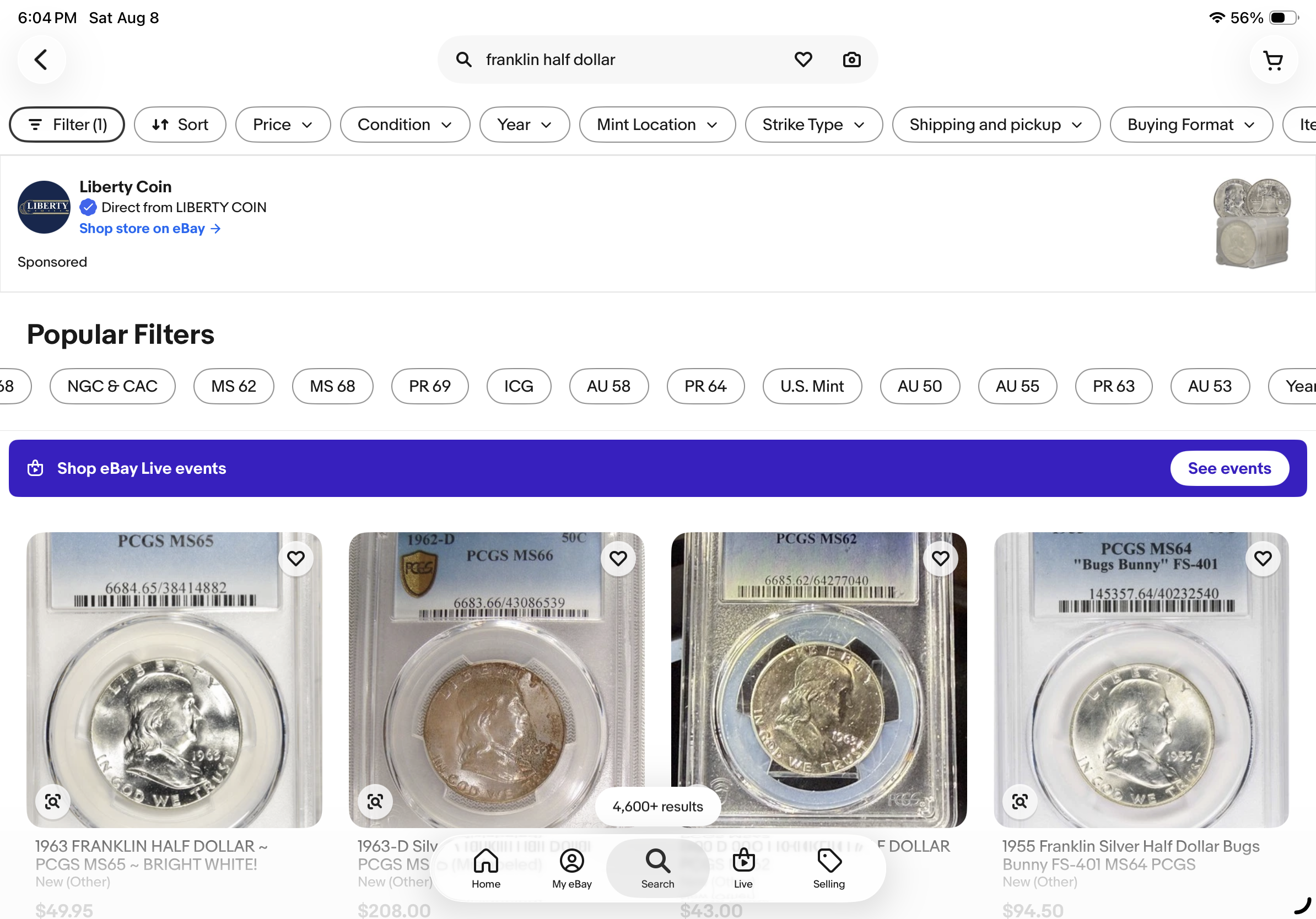Expand the Strike Type dropdown
This screenshot has height=919, width=1316.
(x=814, y=125)
